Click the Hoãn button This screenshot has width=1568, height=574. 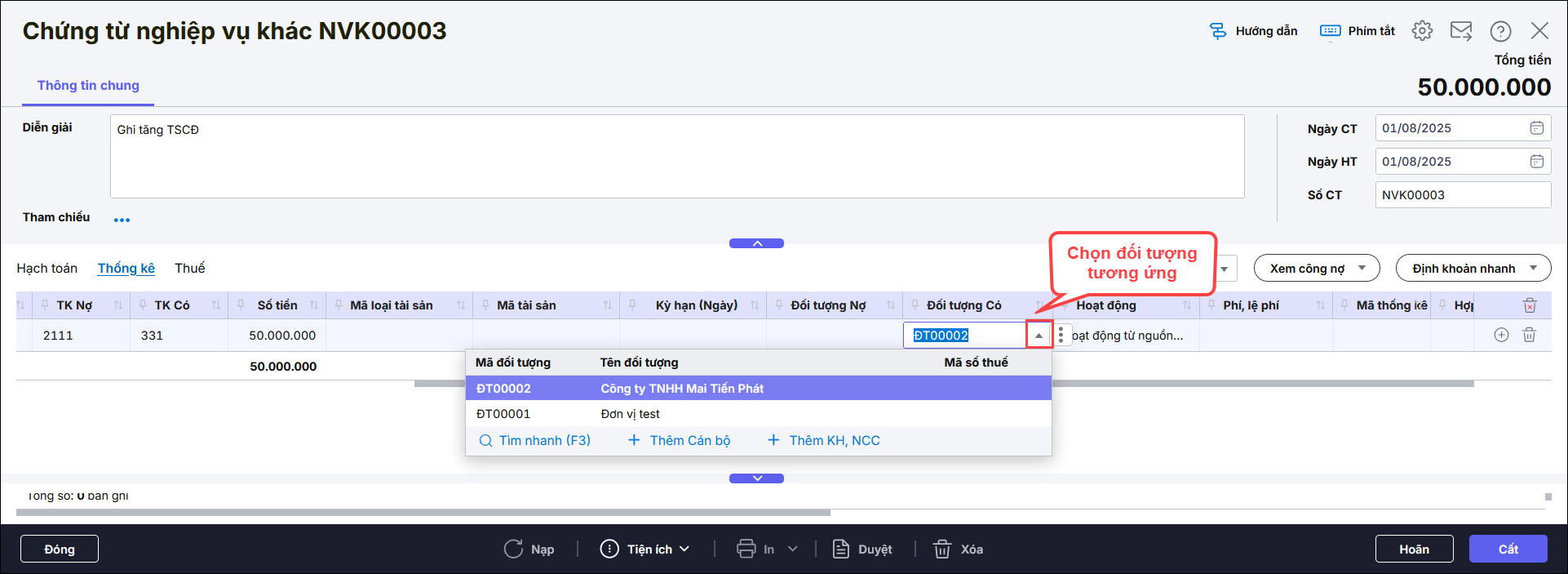click(x=1415, y=549)
